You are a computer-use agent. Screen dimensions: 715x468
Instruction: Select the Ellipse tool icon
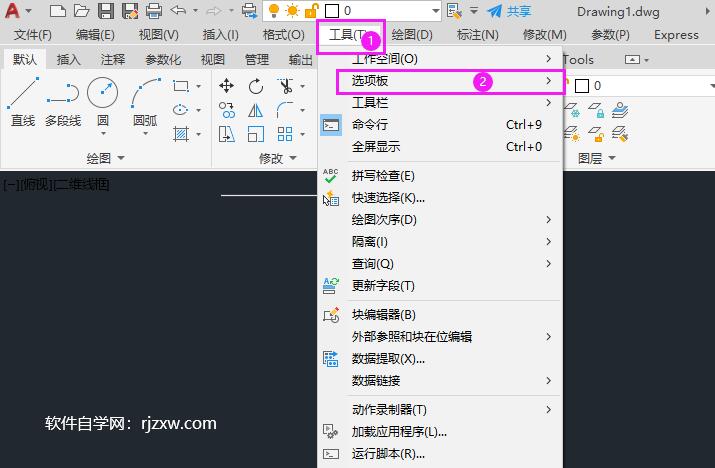point(181,109)
